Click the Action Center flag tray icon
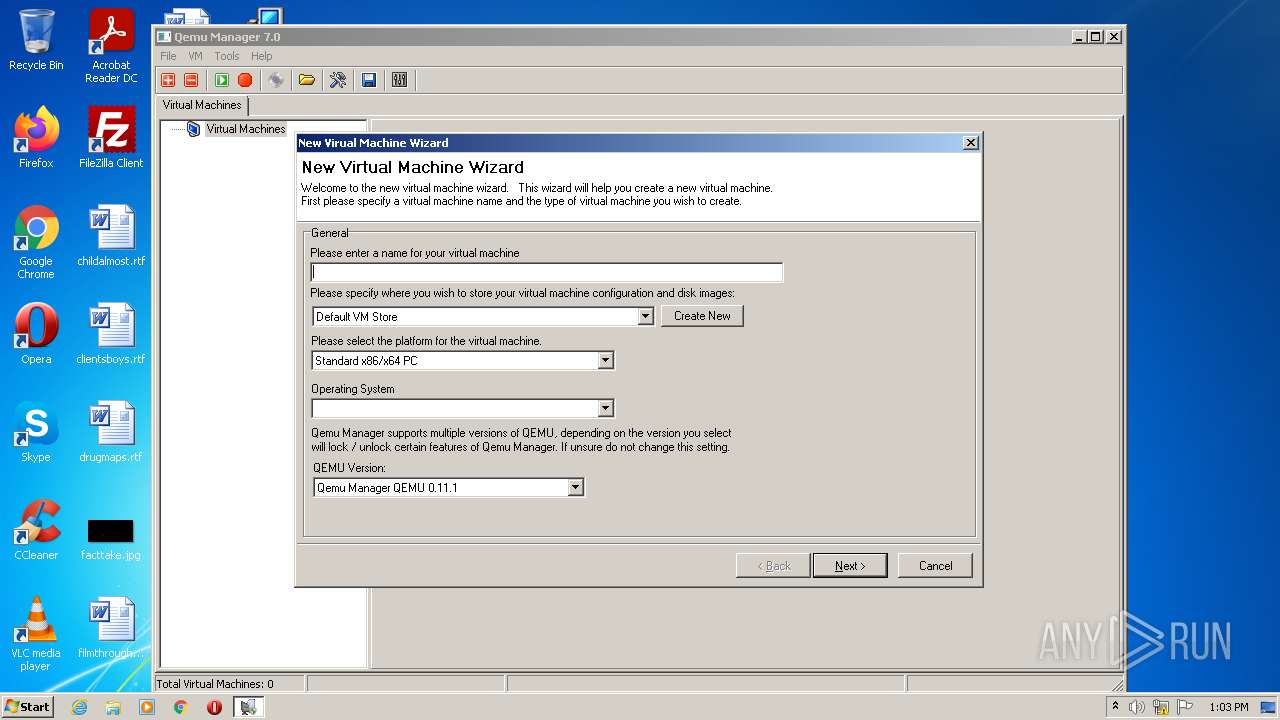The width and height of the screenshot is (1280, 720). pyautogui.click(x=1185, y=707)
